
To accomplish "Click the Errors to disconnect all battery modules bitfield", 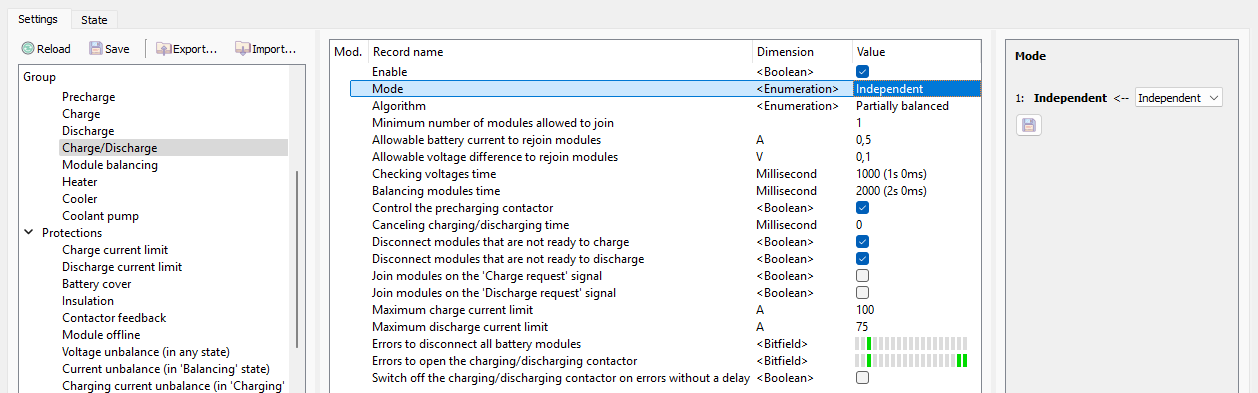I will click(x=911, y=344).
